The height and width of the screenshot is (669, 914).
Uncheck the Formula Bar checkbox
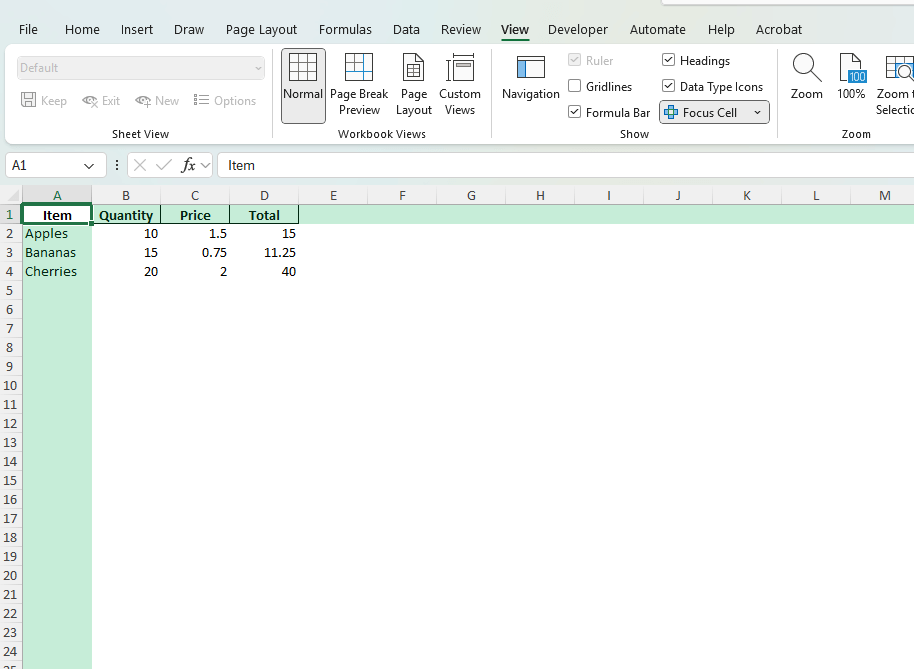click(x=574, y=112)
